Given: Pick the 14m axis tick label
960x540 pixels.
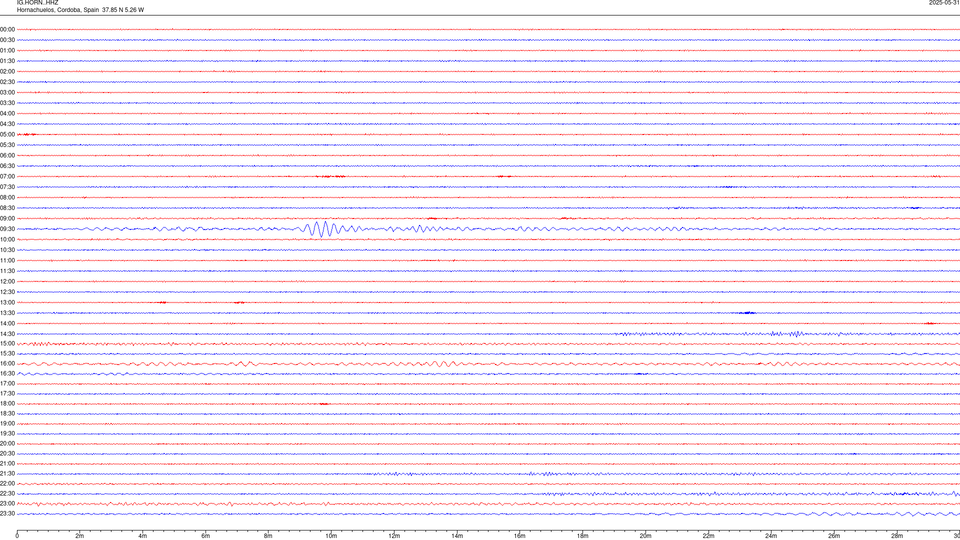Looking at the screenshot, I should point(457,536).
